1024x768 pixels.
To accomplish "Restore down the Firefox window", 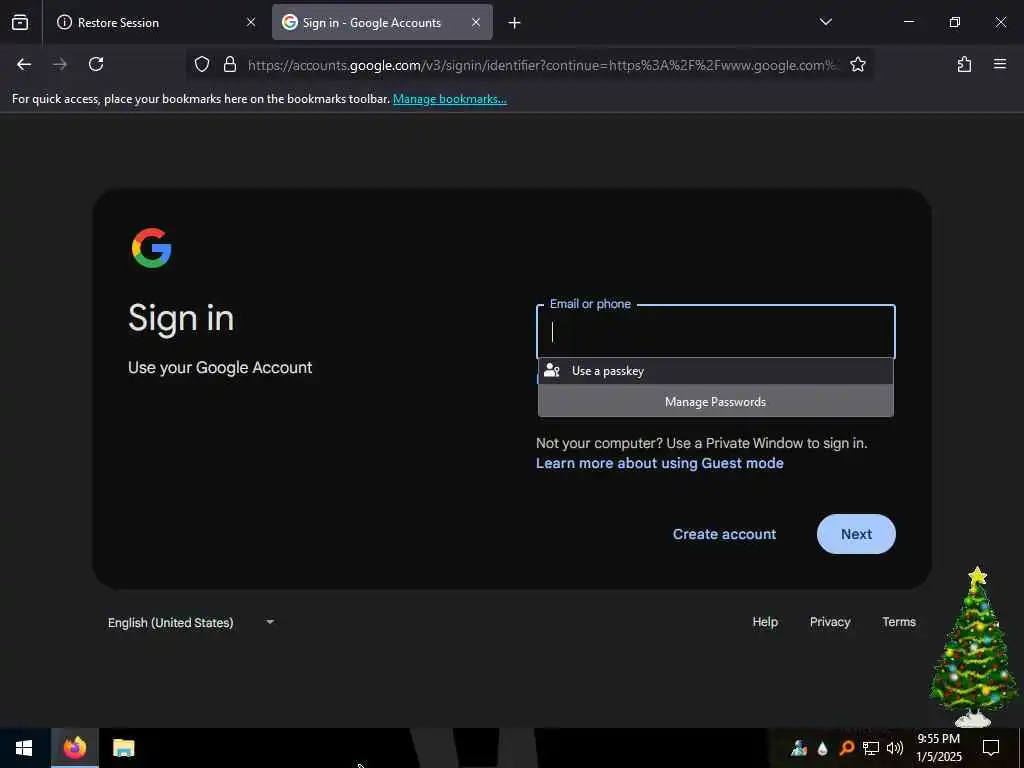I will click(955, 22).
